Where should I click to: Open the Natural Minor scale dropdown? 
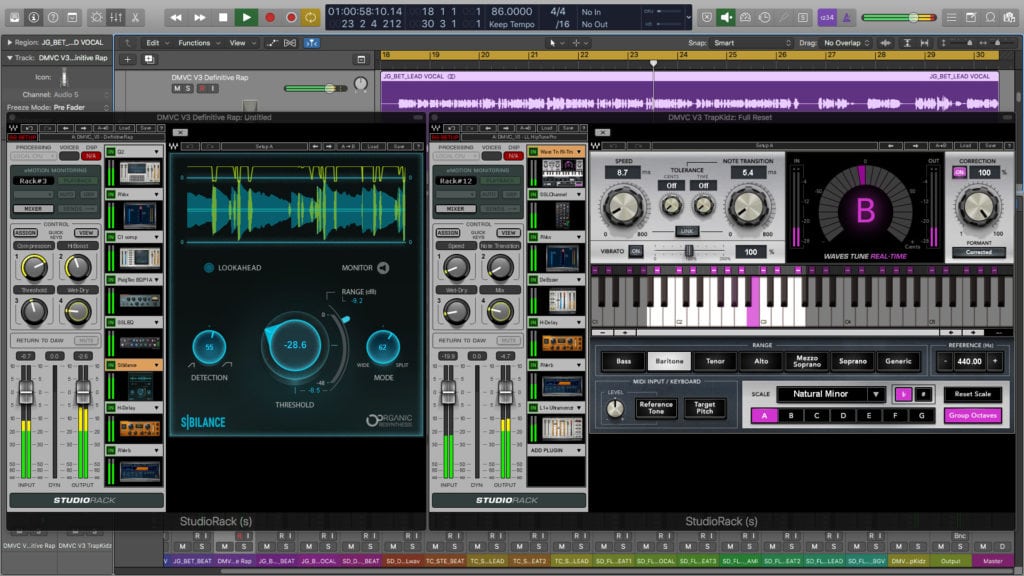tap(831, 394)
